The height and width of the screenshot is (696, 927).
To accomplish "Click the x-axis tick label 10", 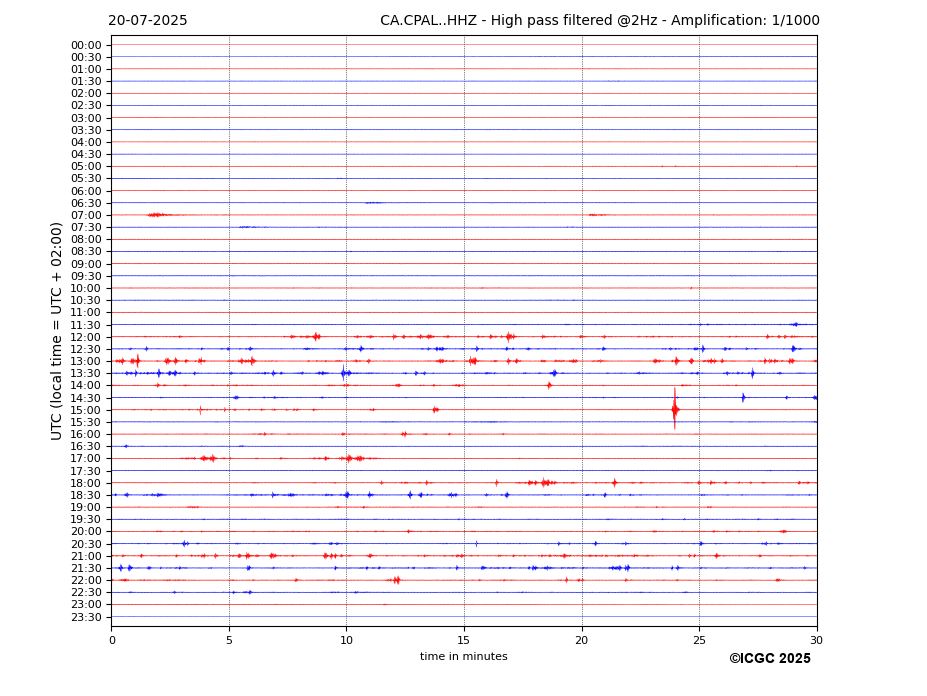I will point(346,640).
